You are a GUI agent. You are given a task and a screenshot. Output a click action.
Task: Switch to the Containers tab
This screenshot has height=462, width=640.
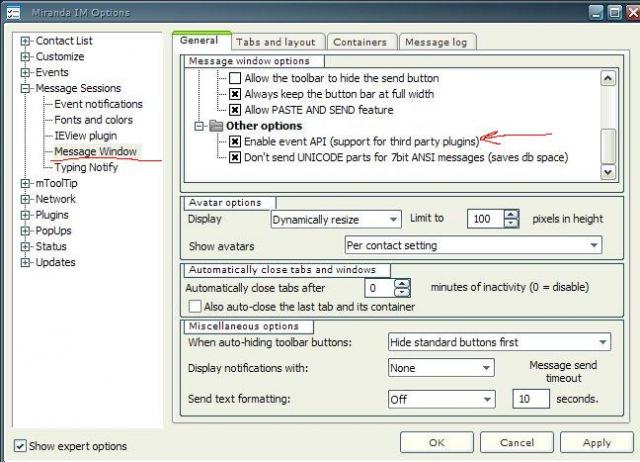360,42
